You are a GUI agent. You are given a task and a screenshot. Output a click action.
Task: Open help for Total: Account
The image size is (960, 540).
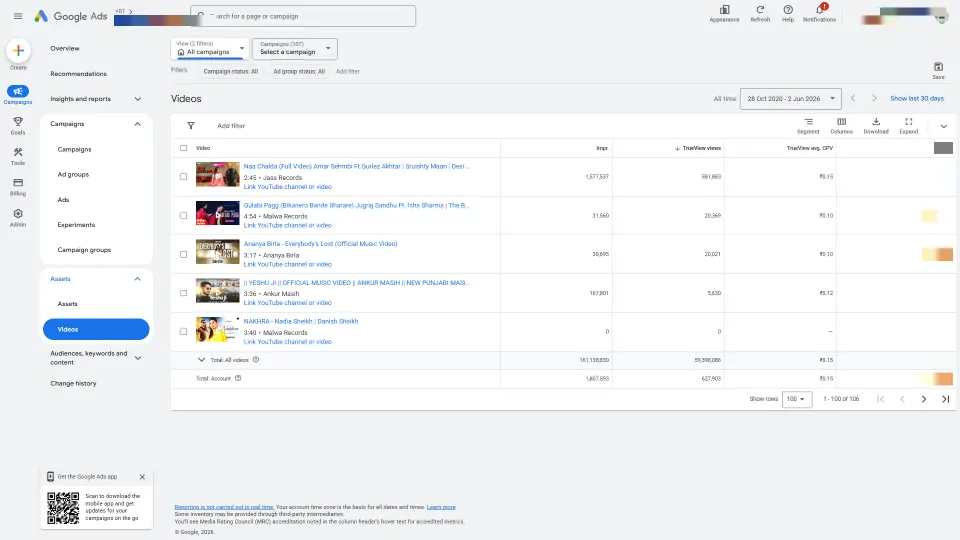(x=238, y=378)
